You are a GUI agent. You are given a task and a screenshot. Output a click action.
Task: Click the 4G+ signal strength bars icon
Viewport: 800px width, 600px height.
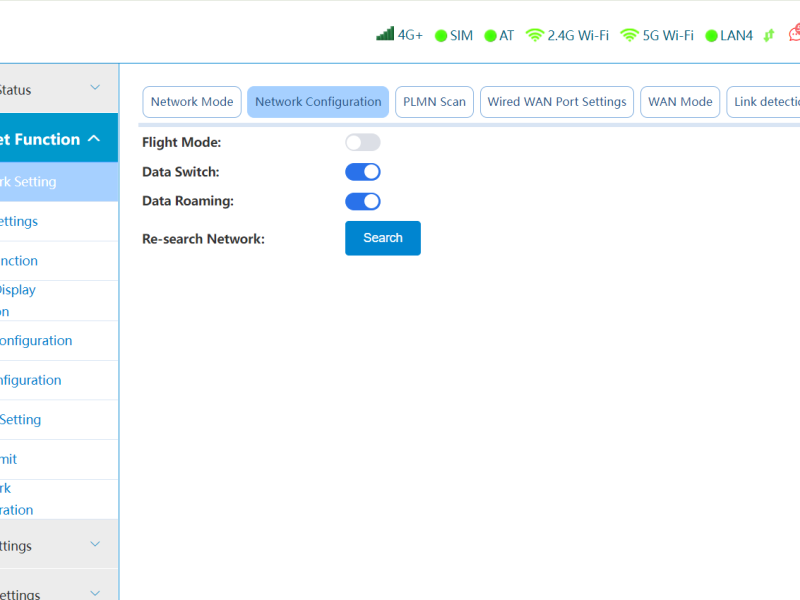[x=385, y=34]
